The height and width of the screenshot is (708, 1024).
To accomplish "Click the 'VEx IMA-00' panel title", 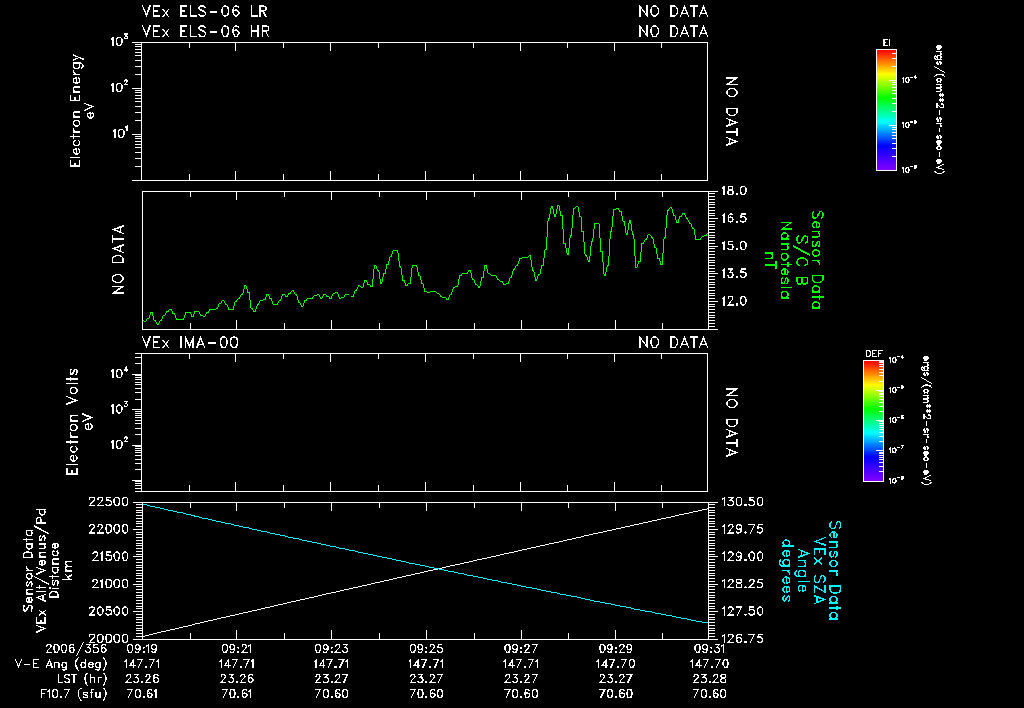I will click(x=190, y=342).
